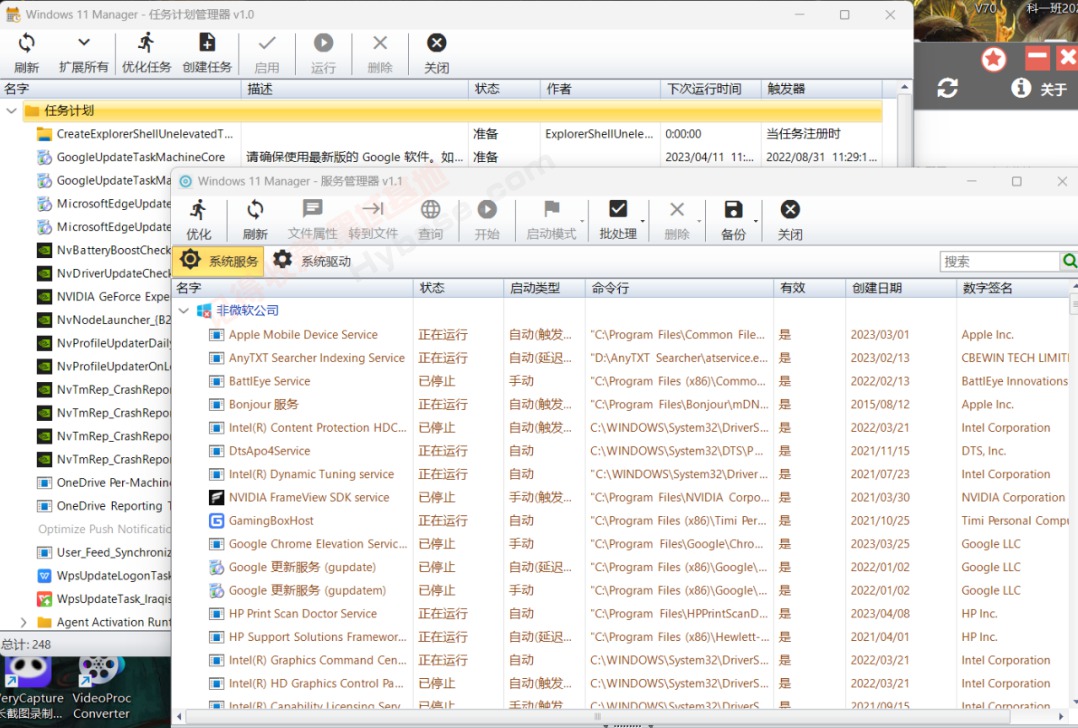1078x728 pixels.
Task: Collapse the 非微软公司 group
Action: tap(184, 311)
